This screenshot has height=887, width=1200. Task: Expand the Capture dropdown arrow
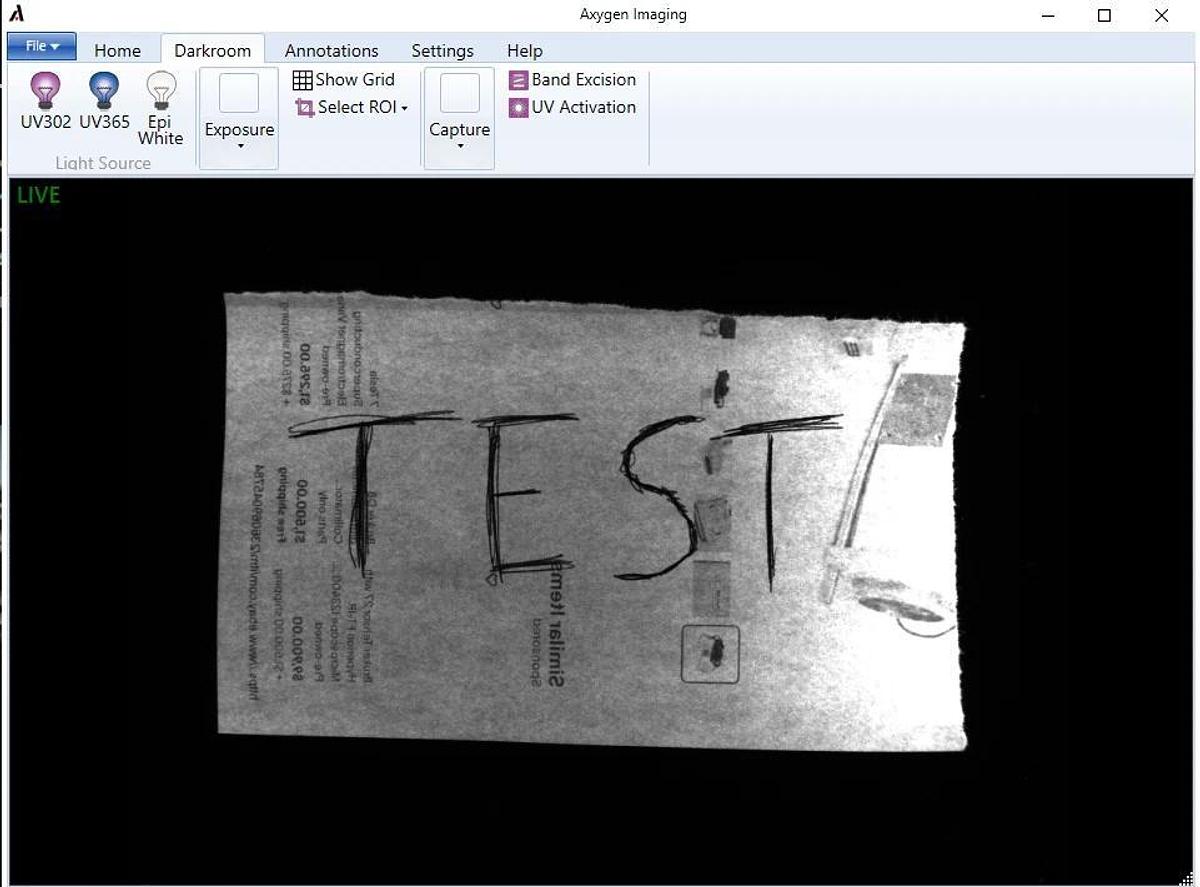[x=459, y=147]
